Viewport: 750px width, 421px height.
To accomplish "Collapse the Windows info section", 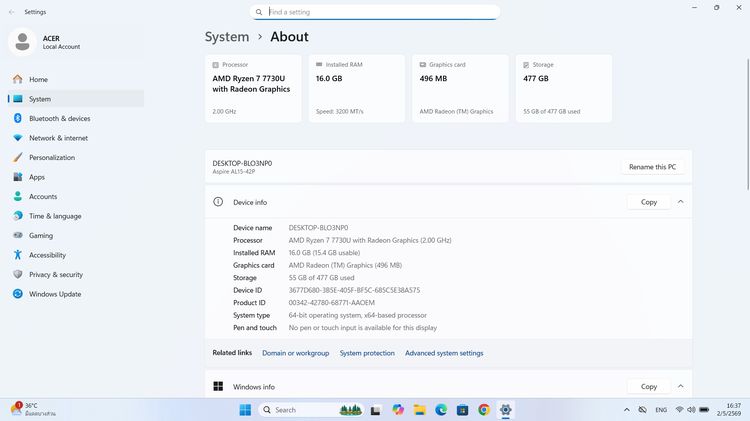I will [x=681, y=386].
